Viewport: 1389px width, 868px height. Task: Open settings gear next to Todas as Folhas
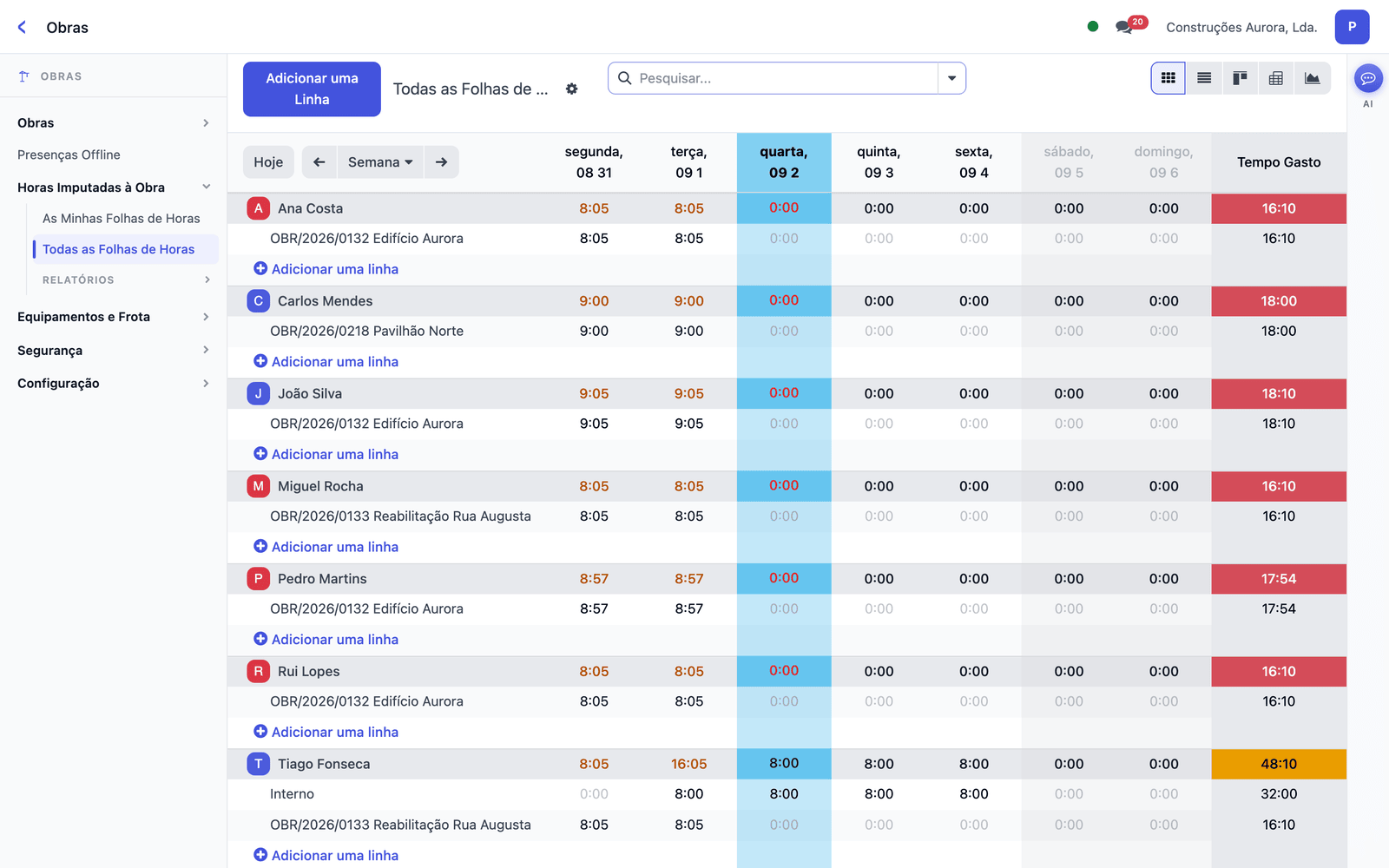pyautogui.click(x=571, y=89)
